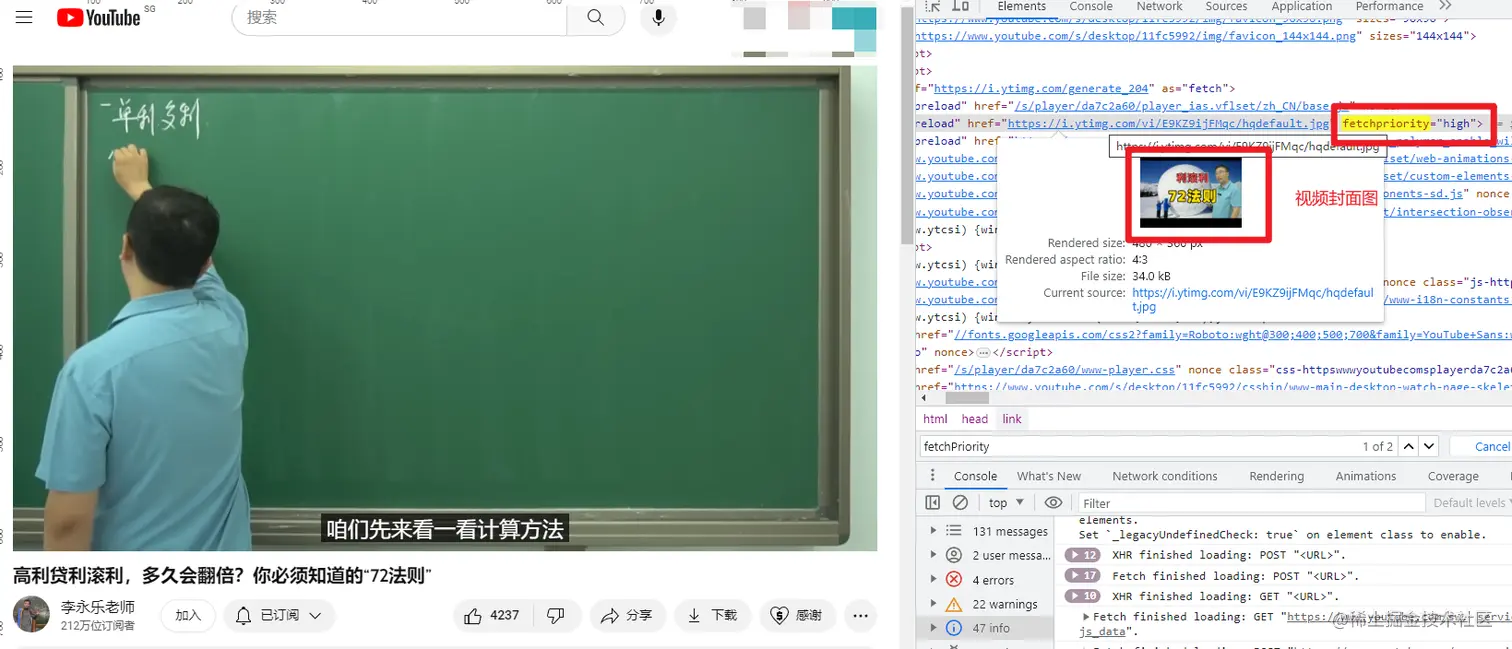Open 李永乐老师 channel avatar
The image size is (1512, 649).
click(31, 614)
